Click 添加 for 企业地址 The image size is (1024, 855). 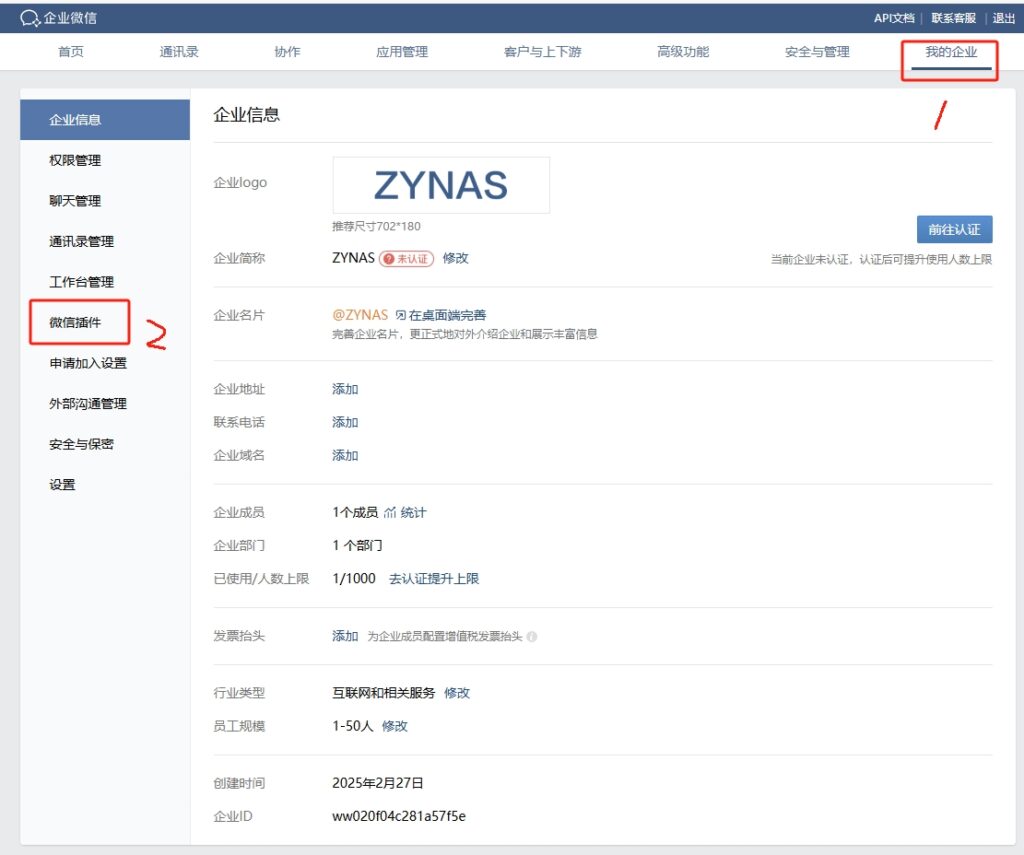(x=345, y=390)
